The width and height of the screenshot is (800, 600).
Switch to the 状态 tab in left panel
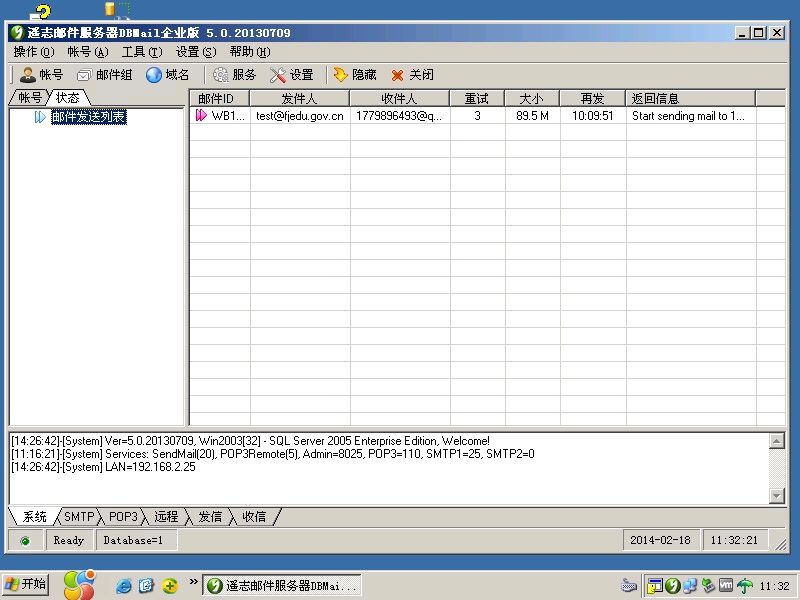click(68, 97)
